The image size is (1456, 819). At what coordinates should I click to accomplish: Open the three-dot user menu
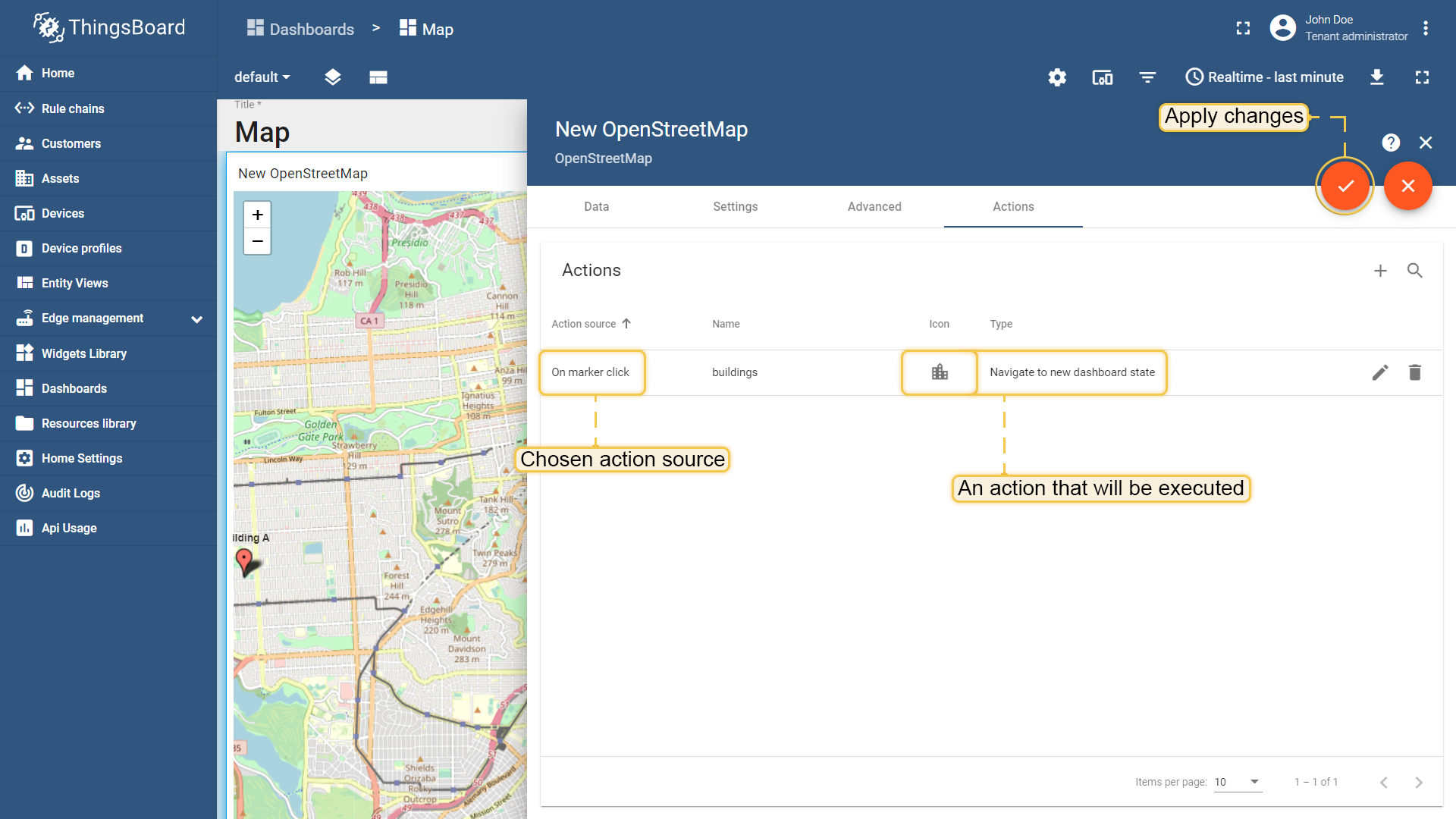click(x=1426, y=28)
